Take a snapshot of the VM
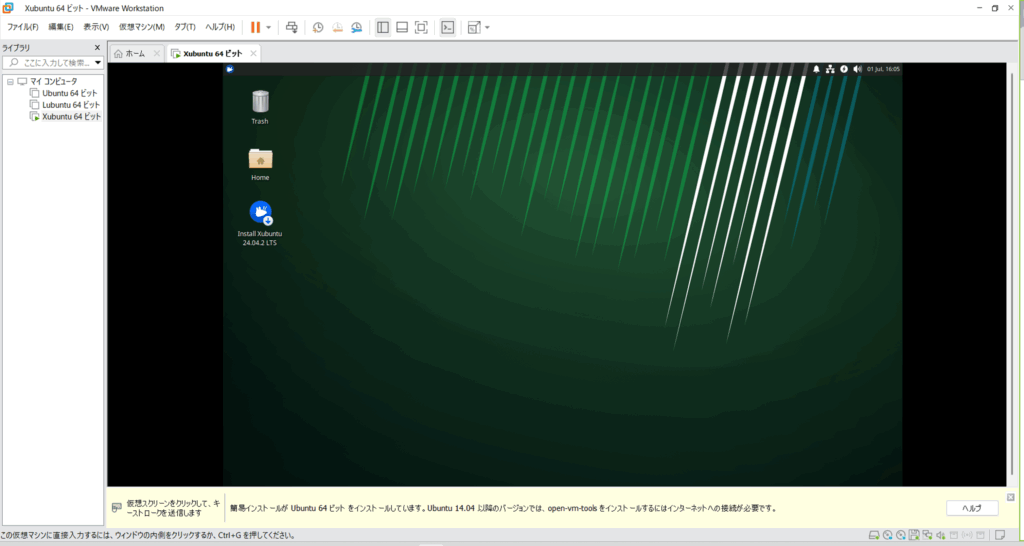1024x546 pixels. (x=318, y=27)
